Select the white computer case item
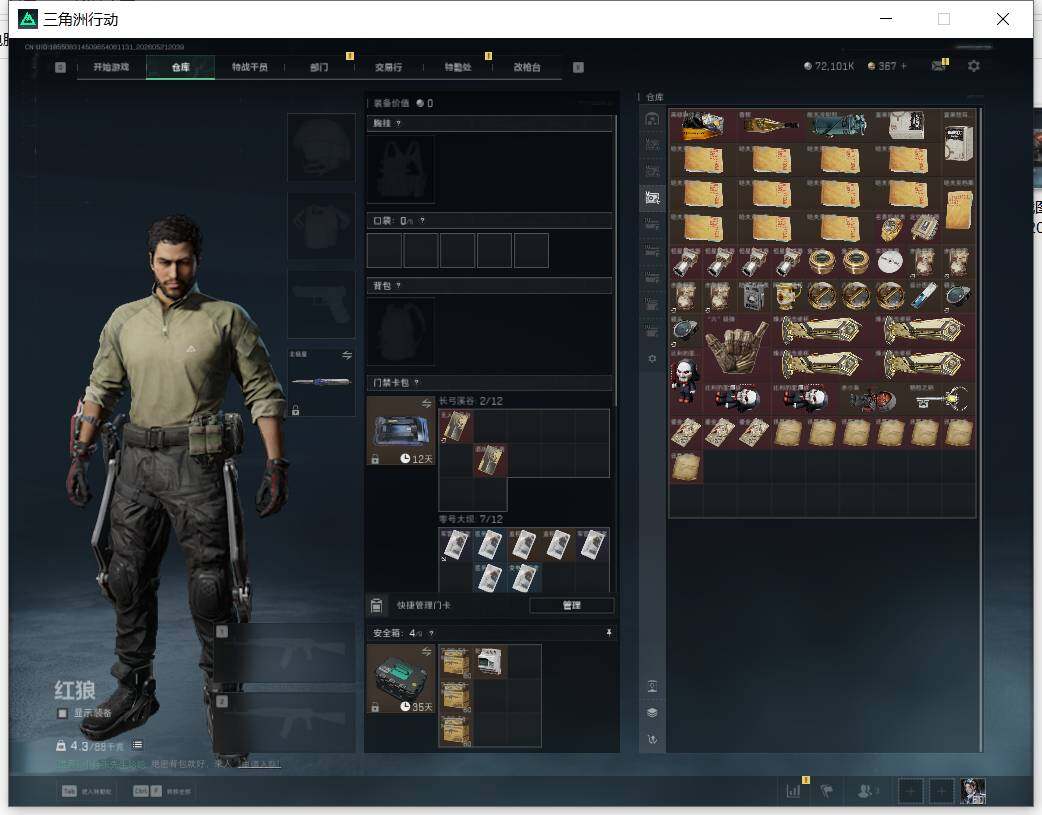Viewport: 1042px width, 815px height. (958, 142)
